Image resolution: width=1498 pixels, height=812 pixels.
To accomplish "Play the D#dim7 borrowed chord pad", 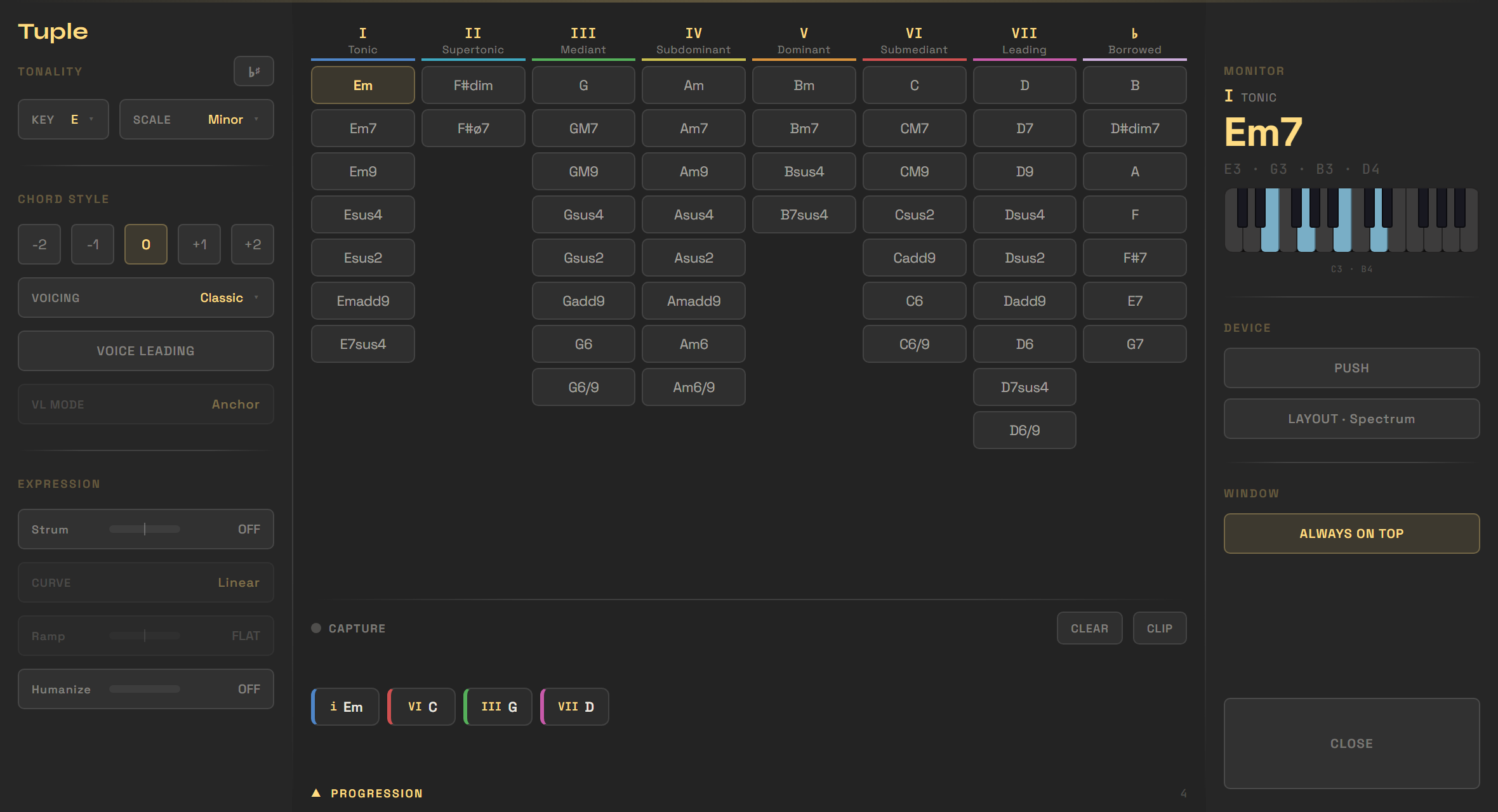I will (x=1135, y=128).
